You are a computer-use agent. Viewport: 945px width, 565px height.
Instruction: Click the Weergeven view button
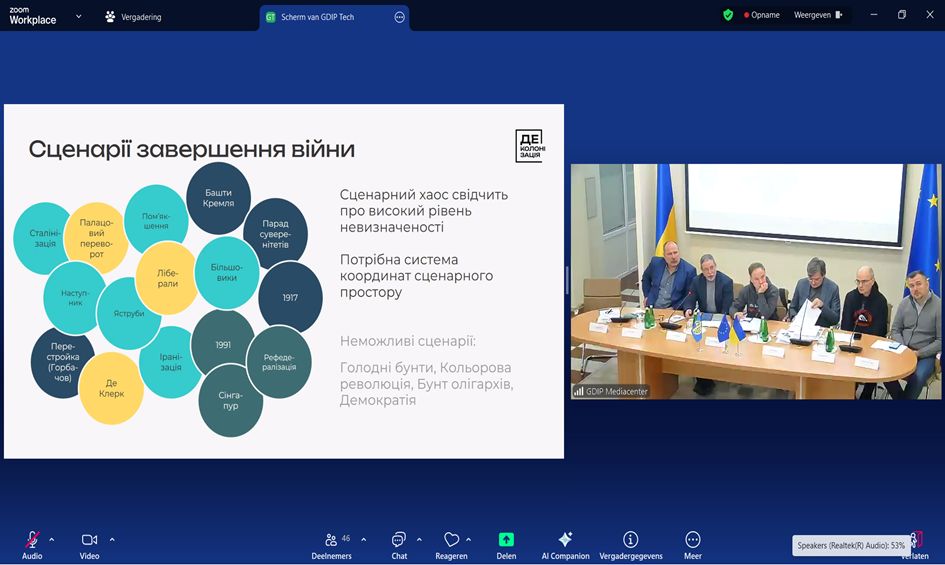pos(817,15)
